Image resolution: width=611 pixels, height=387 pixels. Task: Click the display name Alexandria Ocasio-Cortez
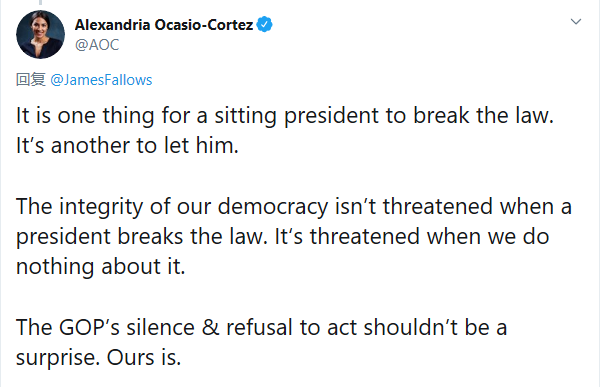(x=164, y=25)
